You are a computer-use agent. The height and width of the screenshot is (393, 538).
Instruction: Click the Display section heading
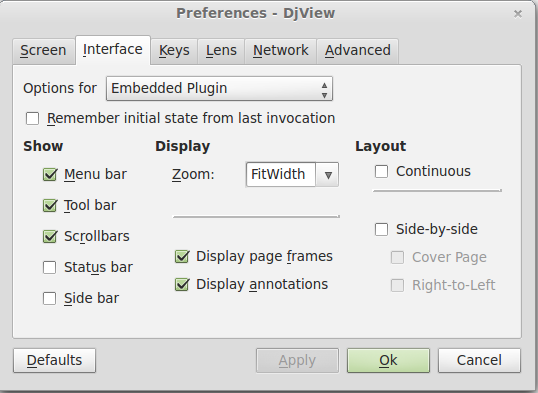(183, 147)
